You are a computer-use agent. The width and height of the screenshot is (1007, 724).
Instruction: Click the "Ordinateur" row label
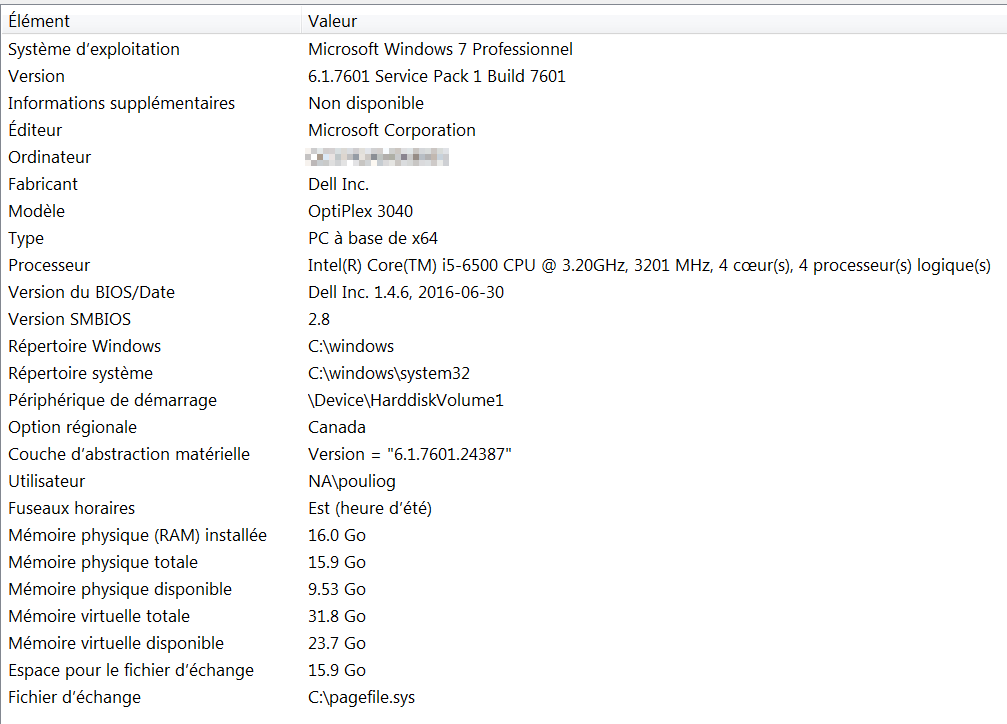(x=49, y=157)
